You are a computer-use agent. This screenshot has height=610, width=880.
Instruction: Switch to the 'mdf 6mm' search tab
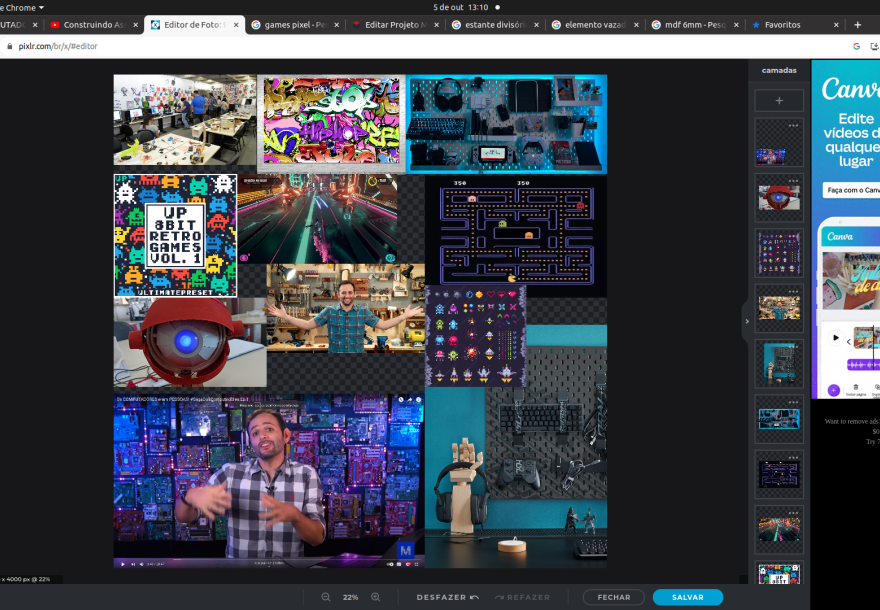(695, 25)
